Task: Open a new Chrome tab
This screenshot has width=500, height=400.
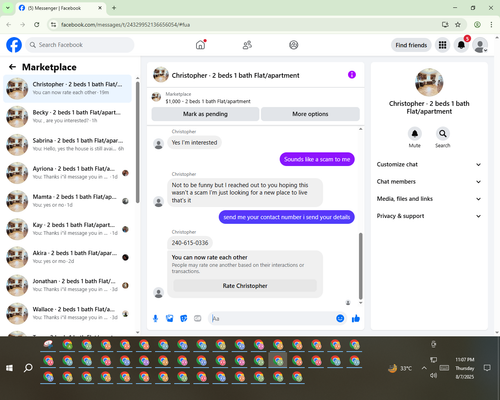Action: pos(114,8)
